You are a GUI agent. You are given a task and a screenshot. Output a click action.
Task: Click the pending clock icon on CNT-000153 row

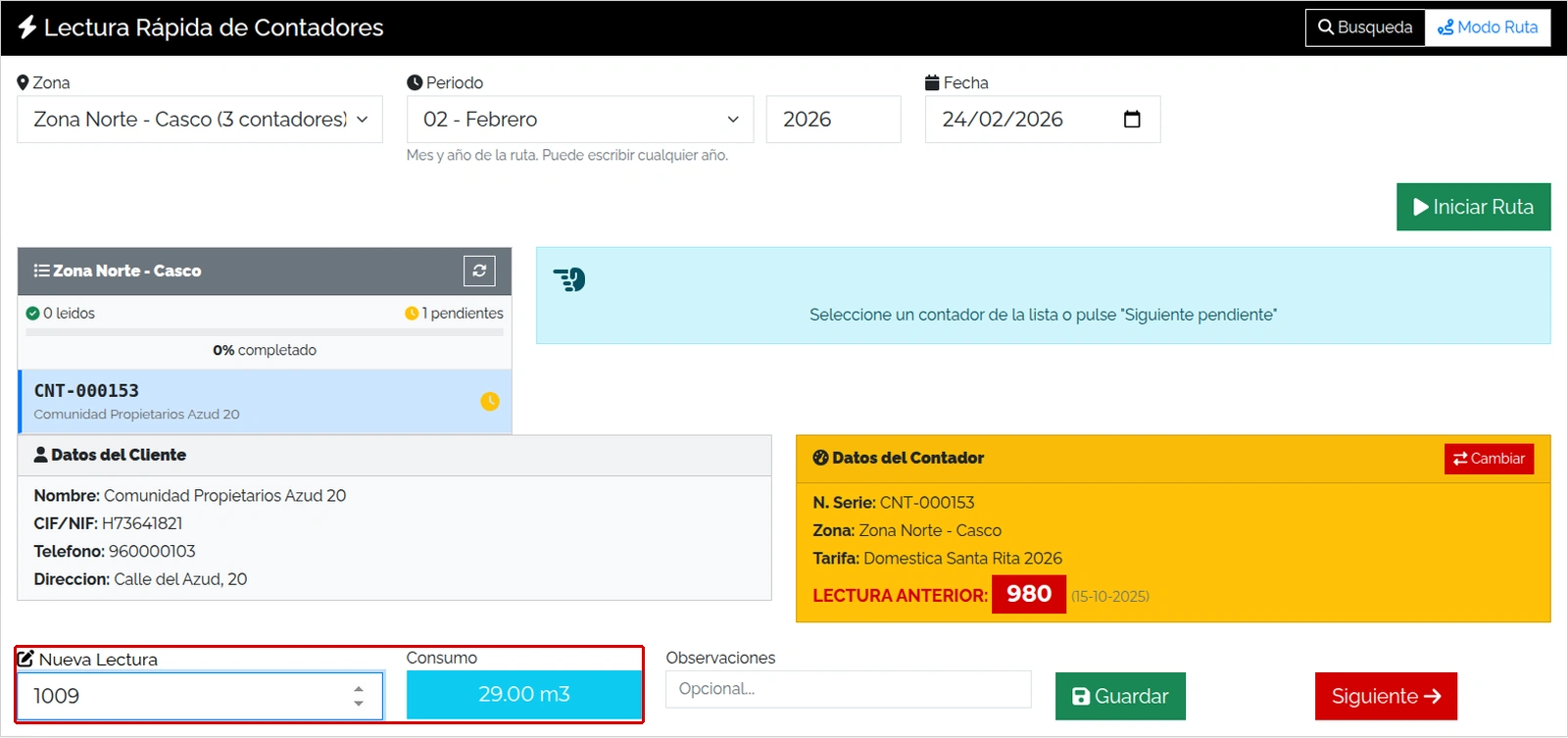click(490, 401)
